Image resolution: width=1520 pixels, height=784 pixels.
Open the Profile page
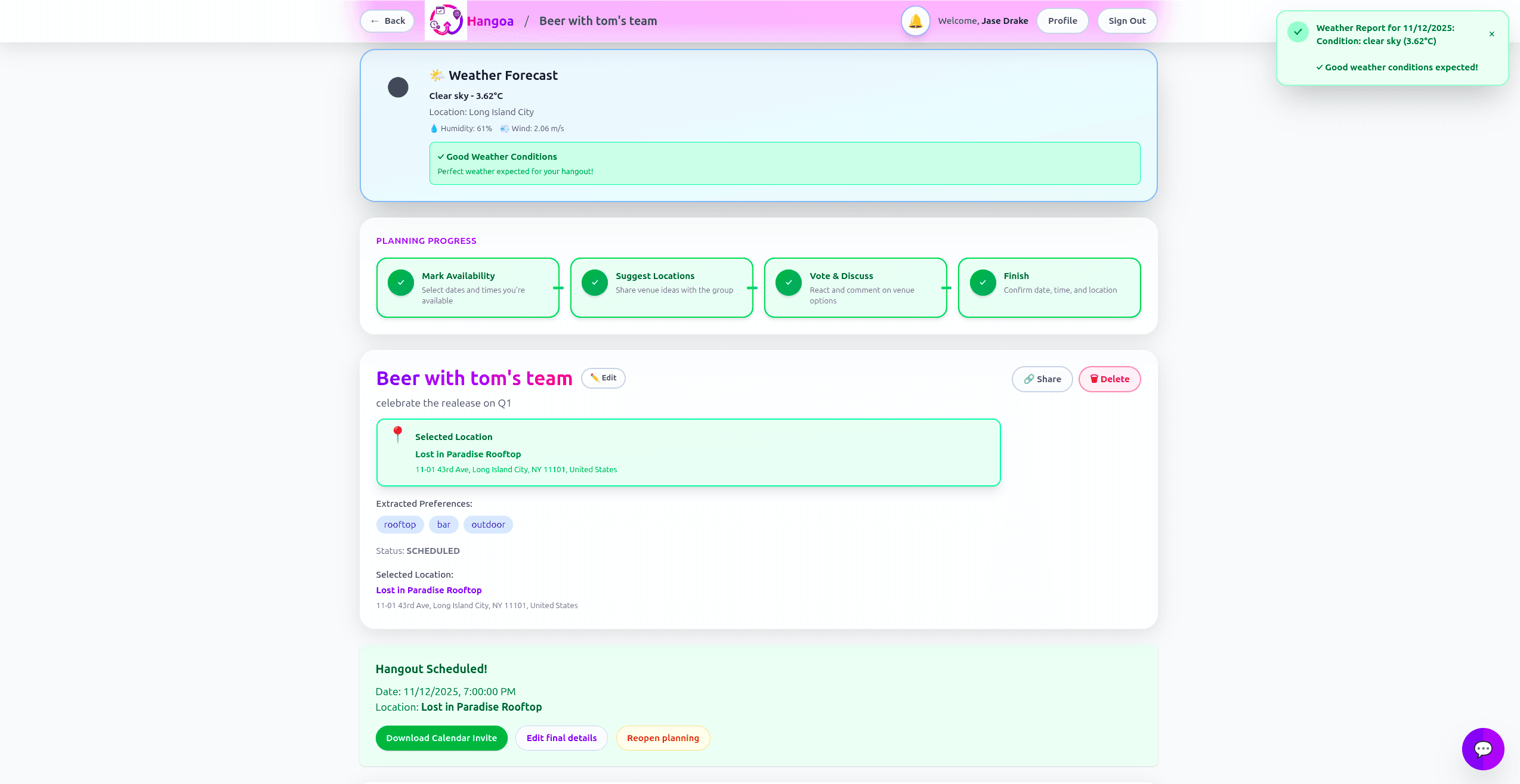[x=1062, y=20]
